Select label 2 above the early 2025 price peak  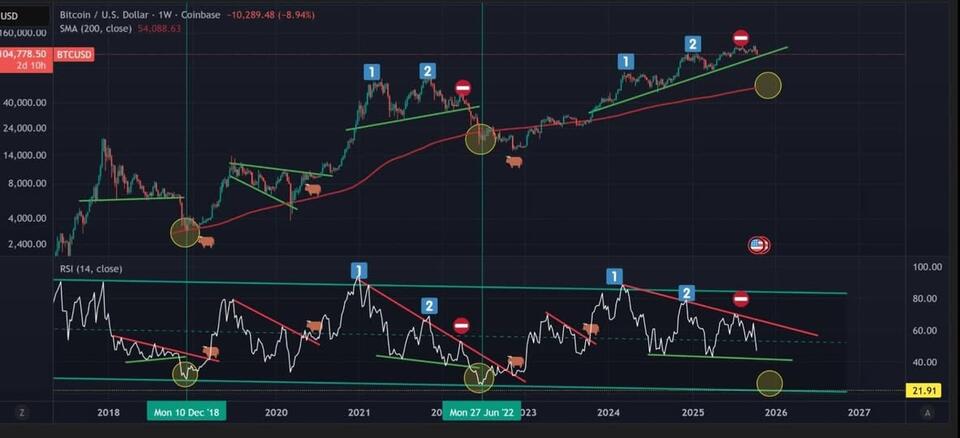click(x=692, y=43)
